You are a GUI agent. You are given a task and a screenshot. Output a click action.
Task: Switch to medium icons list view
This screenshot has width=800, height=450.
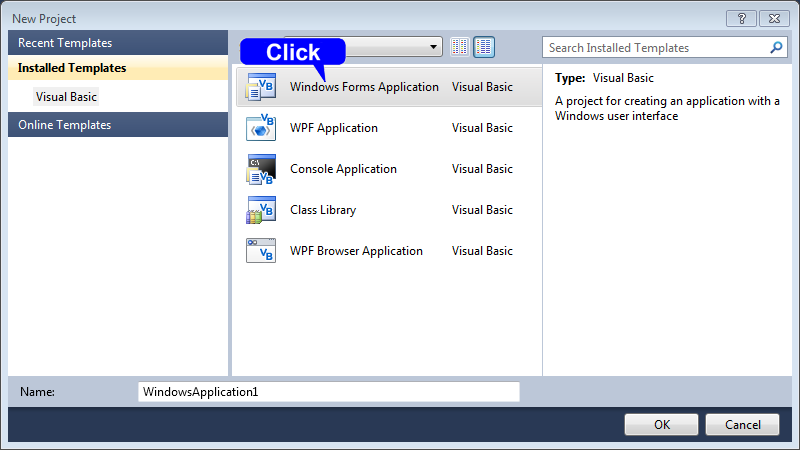[x=484, y=47]
